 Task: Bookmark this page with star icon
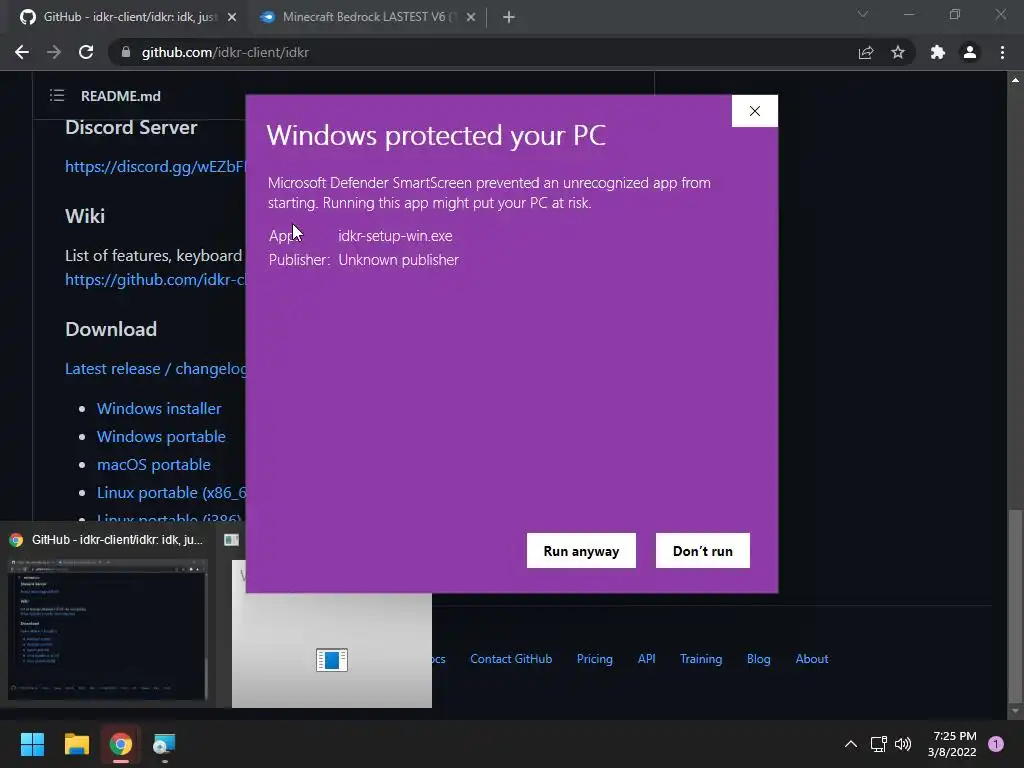point(898,52)
